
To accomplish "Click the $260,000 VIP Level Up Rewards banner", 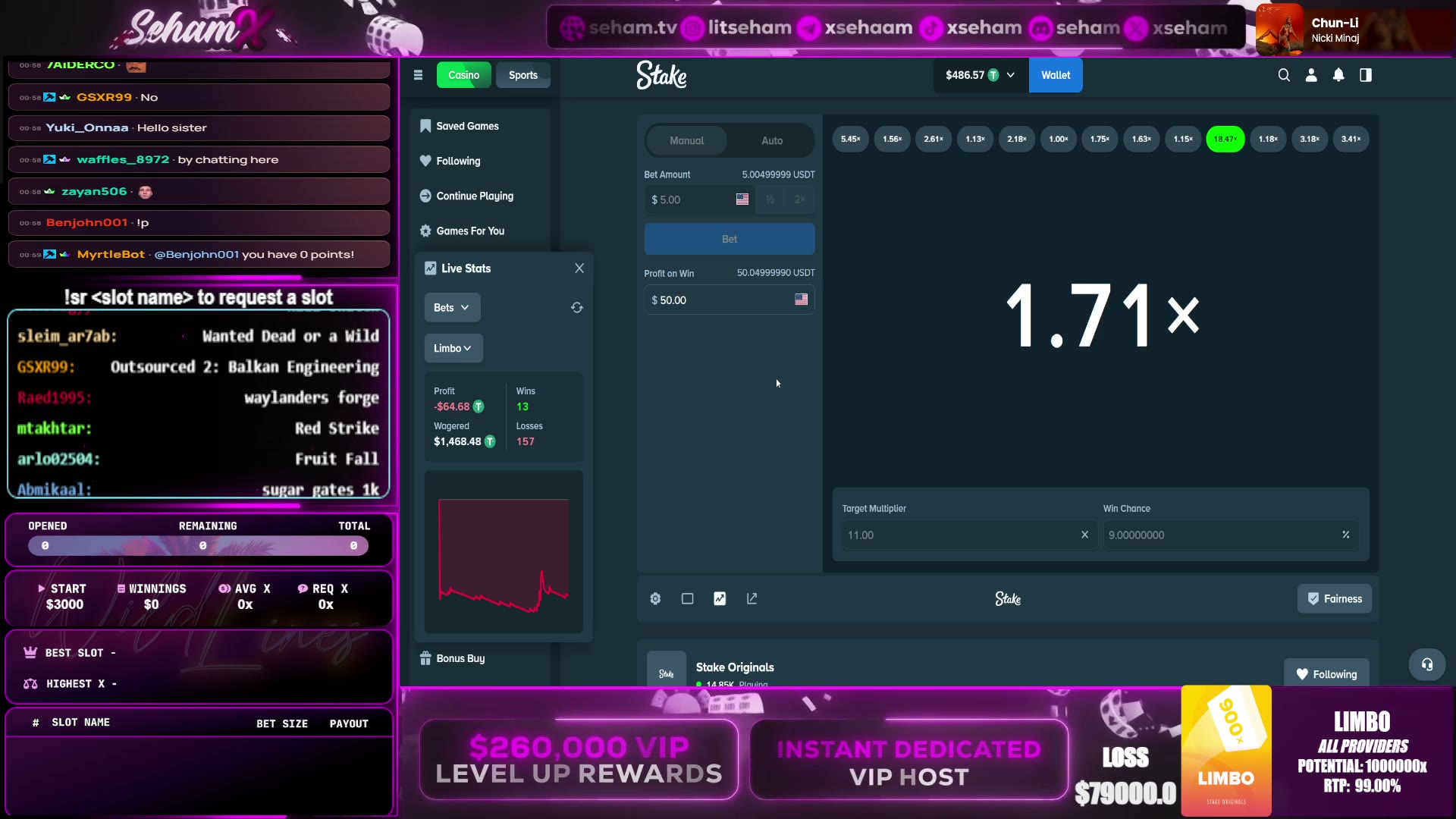I will [579, 759].
